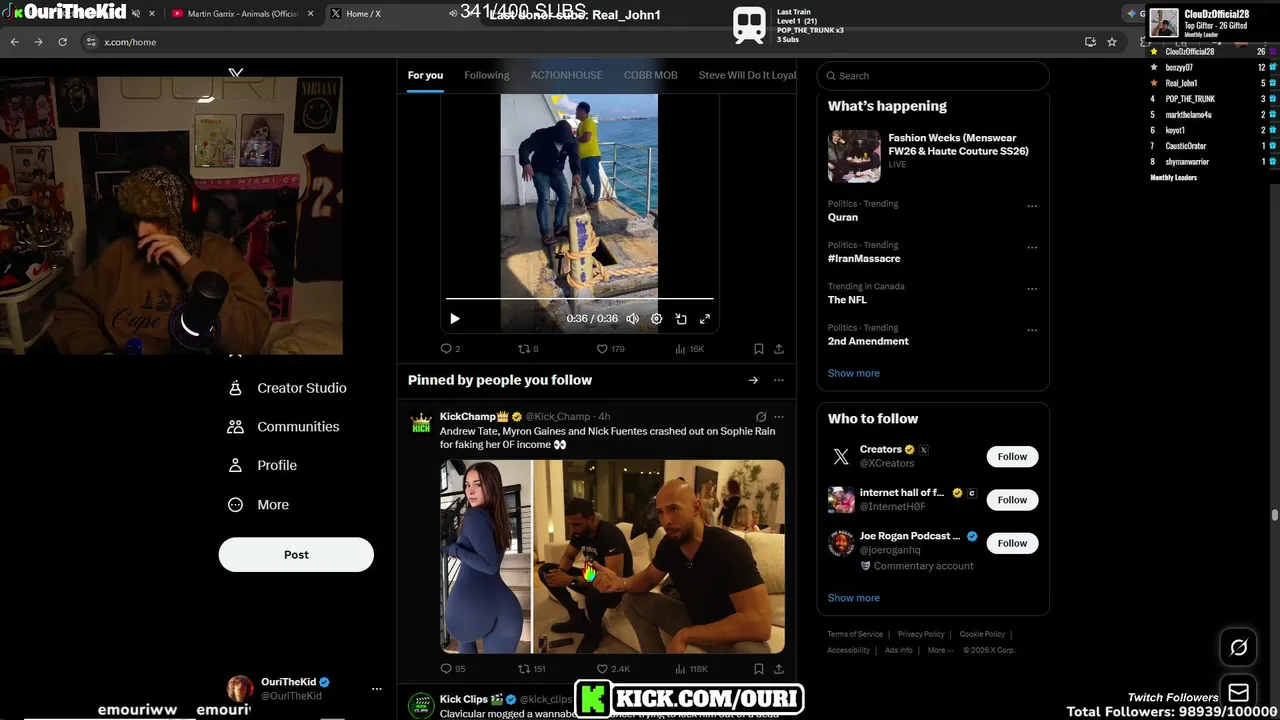Repost the boat video post with 8 reposts

[x=528, y=349]
